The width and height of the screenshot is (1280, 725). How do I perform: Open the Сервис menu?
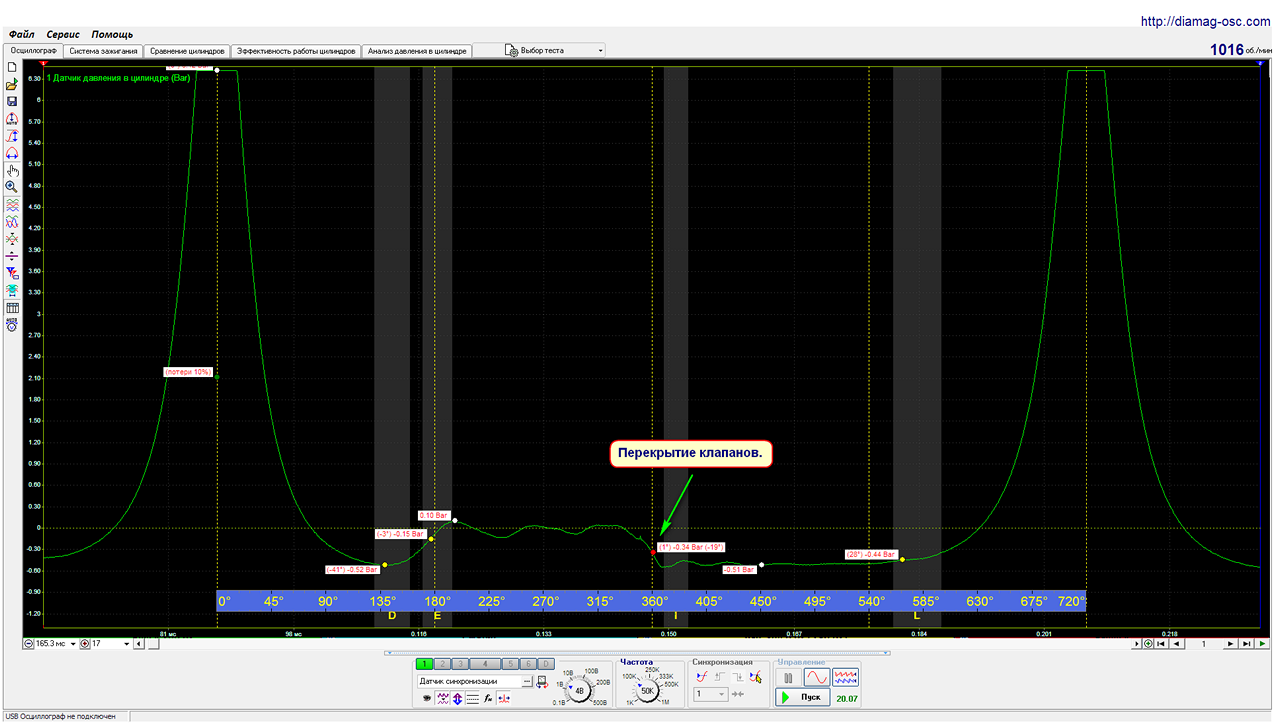coord(63,34)
